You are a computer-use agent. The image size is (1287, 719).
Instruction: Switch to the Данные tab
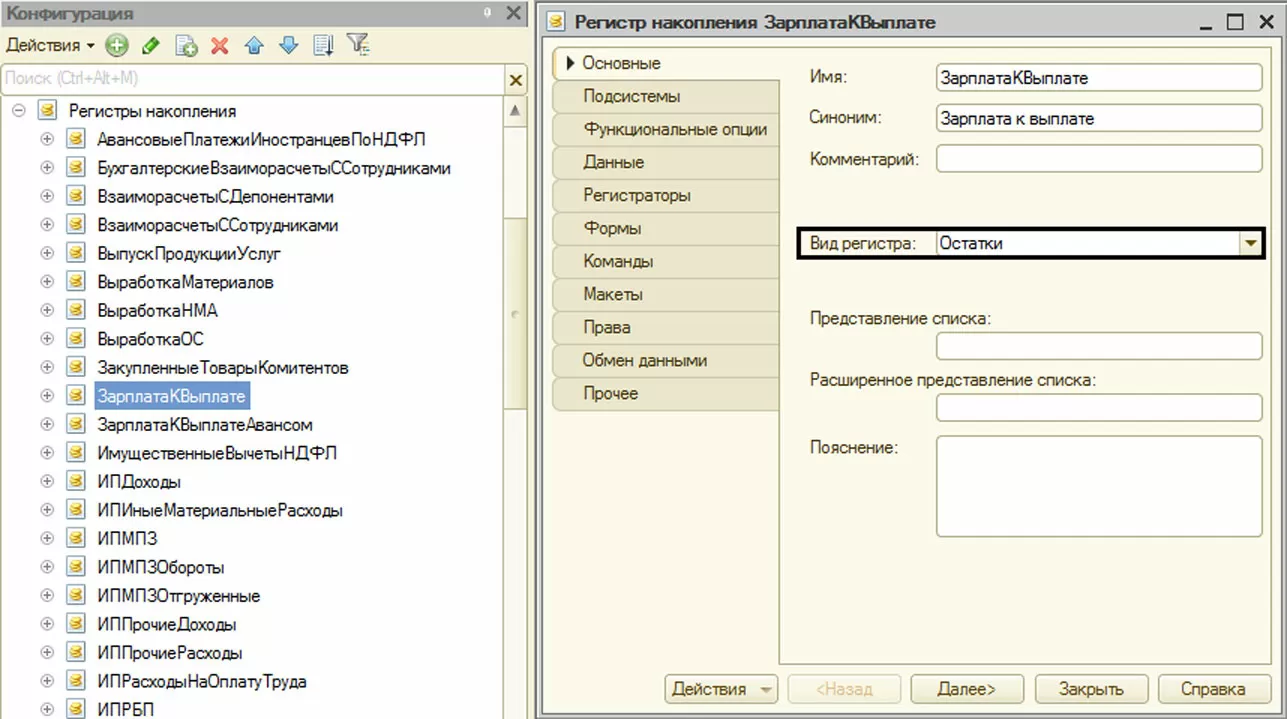[614, 162]
